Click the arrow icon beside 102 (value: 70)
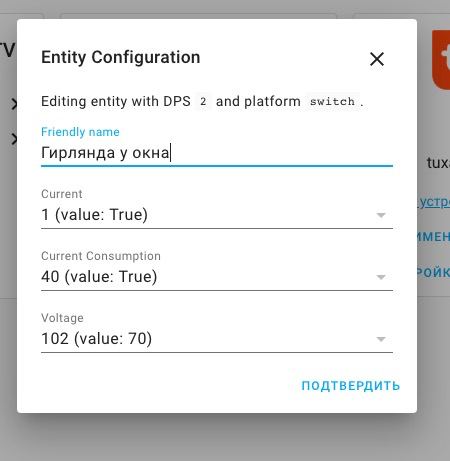Image resolution: width=450 pixels, height=461 pixels. 381,339
